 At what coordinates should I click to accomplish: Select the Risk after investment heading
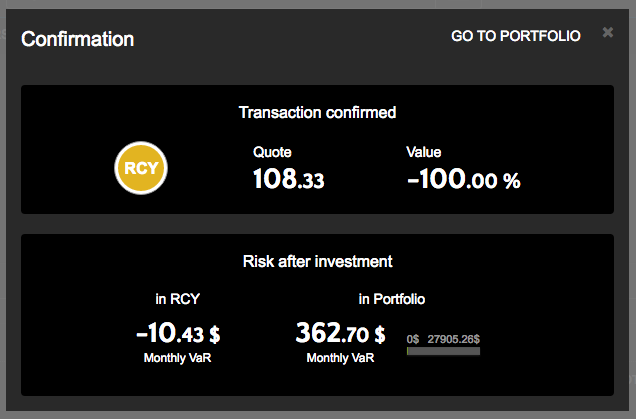click(x=317, y=262)
